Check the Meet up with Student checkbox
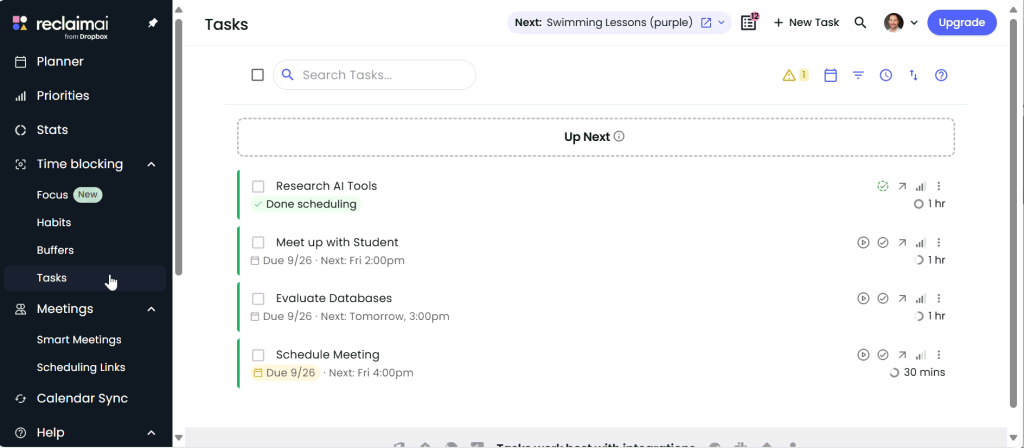The width and height of the screenshot is (1024, 448). pos(259,243)
